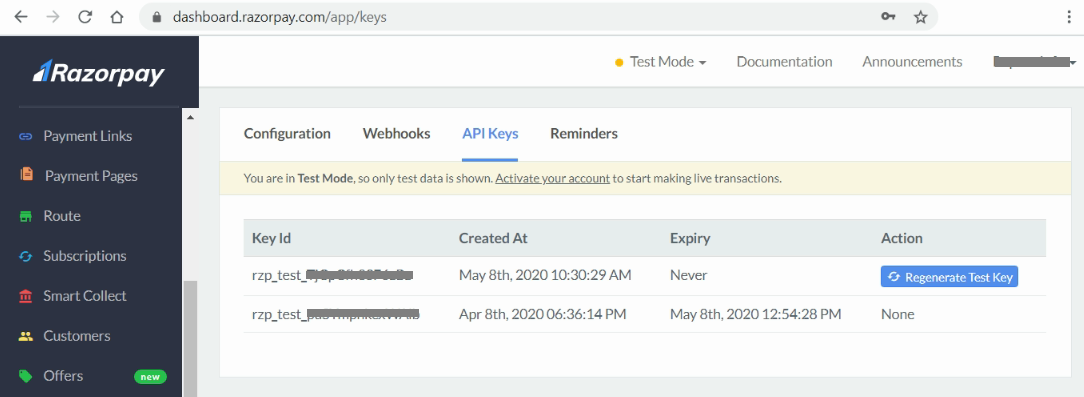Click the Subscriptions refresh-arrows icon
This screenshot has height=397, width=1084.
(26, 256)
